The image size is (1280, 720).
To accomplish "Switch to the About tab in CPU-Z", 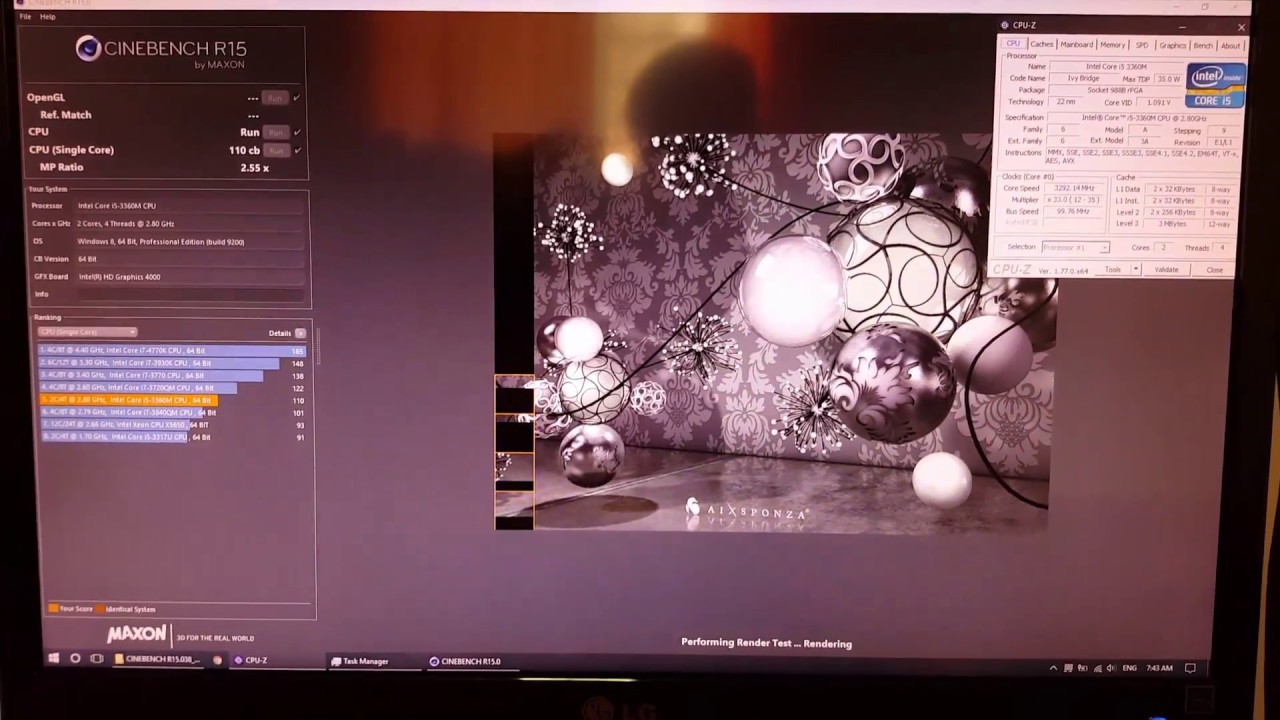I will click(1230, 45).
